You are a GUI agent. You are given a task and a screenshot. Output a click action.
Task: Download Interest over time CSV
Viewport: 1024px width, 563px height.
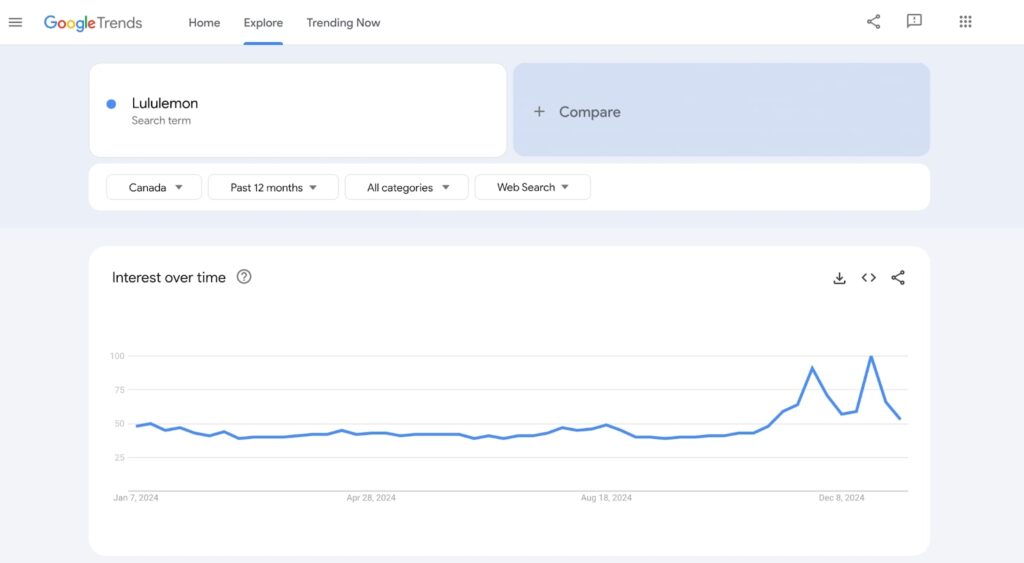tap(839, 278)
